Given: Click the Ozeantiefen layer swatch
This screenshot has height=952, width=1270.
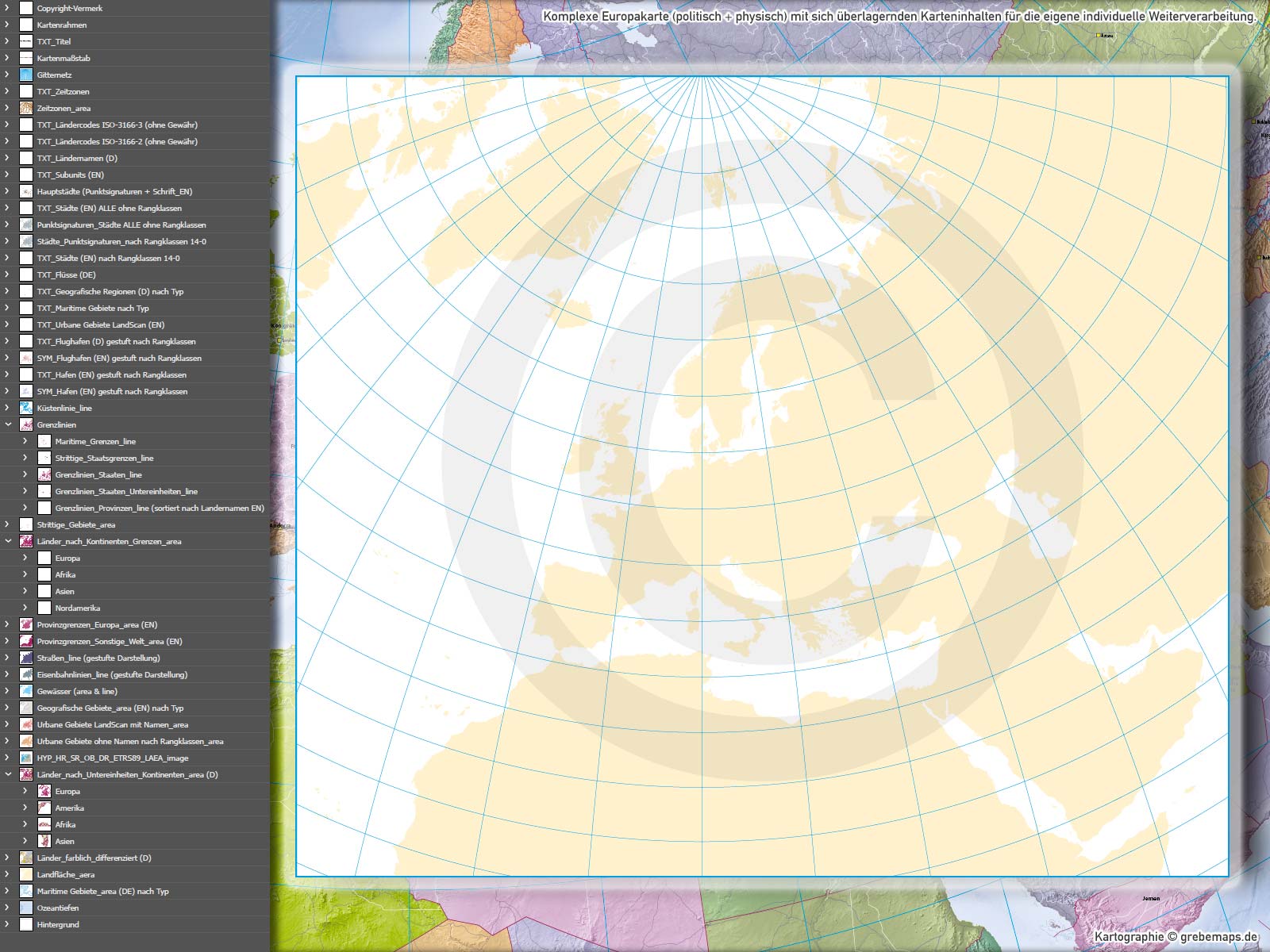Looking at the screenshot, I should point(26,908).
